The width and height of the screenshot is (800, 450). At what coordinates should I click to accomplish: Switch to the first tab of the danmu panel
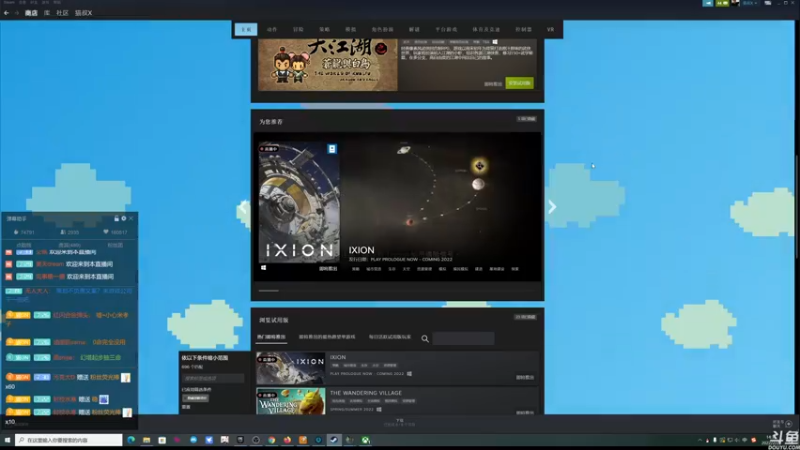pos(24,245)
